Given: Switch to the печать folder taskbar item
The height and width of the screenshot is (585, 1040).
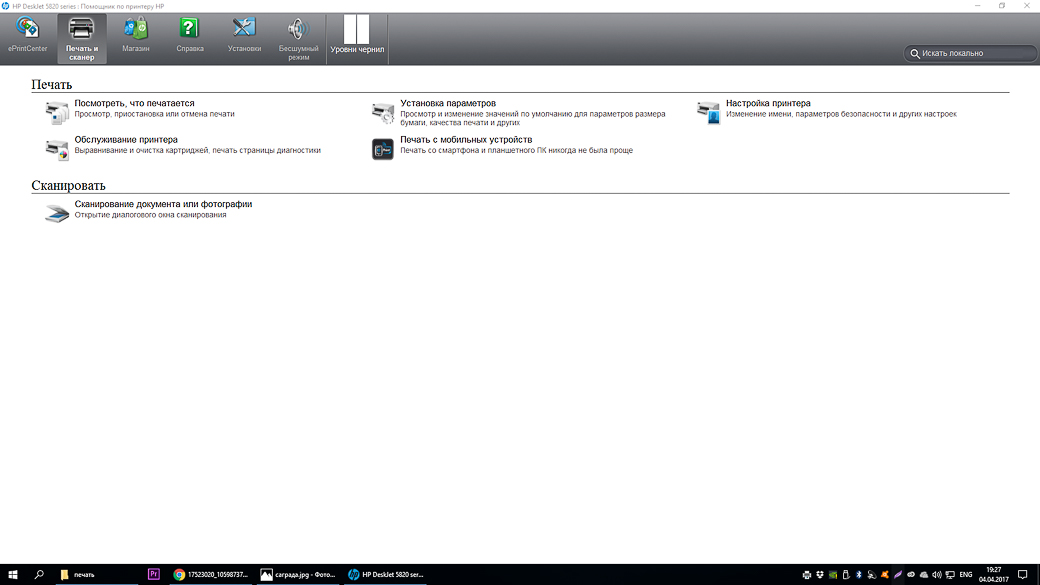Looking at the screenshot, I should 96,574.
